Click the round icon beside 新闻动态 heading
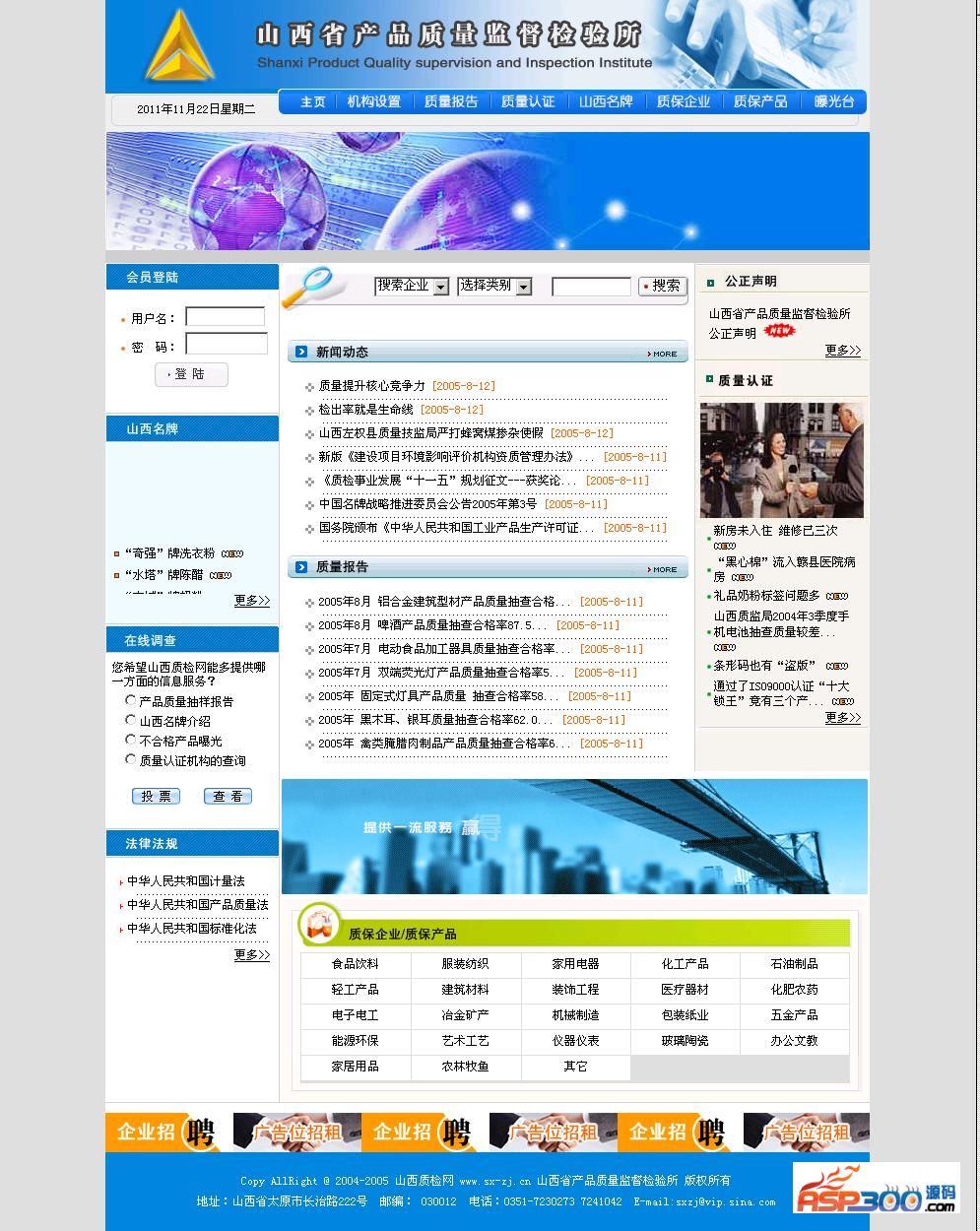 coord(300,352)
